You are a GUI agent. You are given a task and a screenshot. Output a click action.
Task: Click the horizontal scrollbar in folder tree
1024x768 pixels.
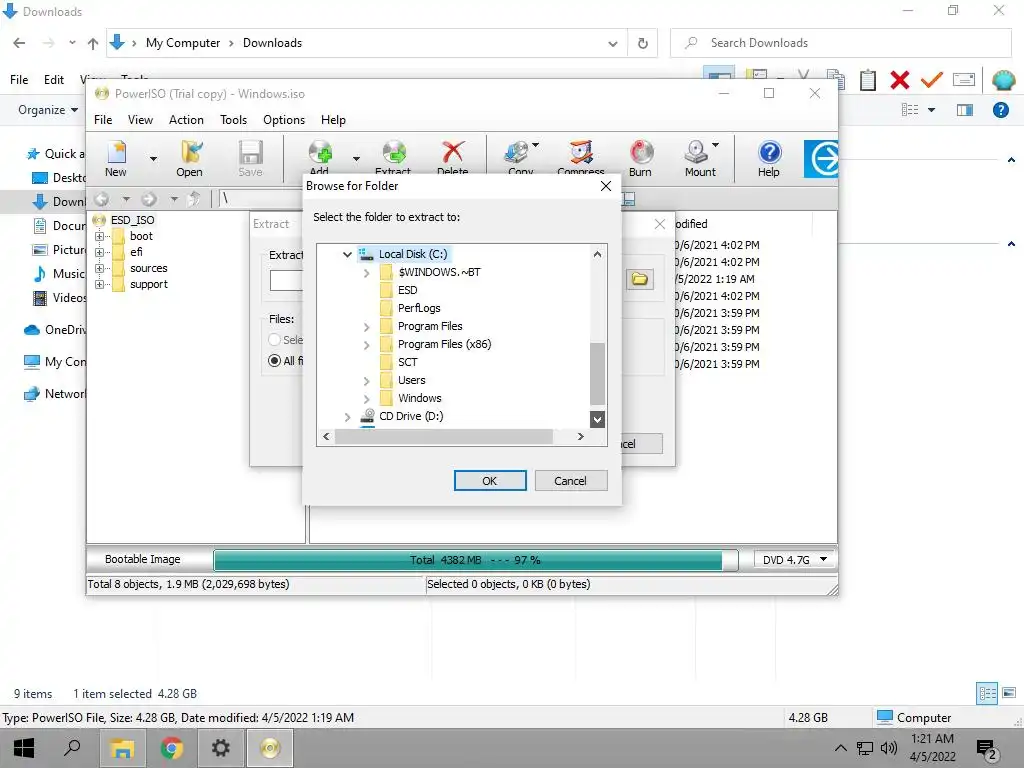tap(444, 436)
